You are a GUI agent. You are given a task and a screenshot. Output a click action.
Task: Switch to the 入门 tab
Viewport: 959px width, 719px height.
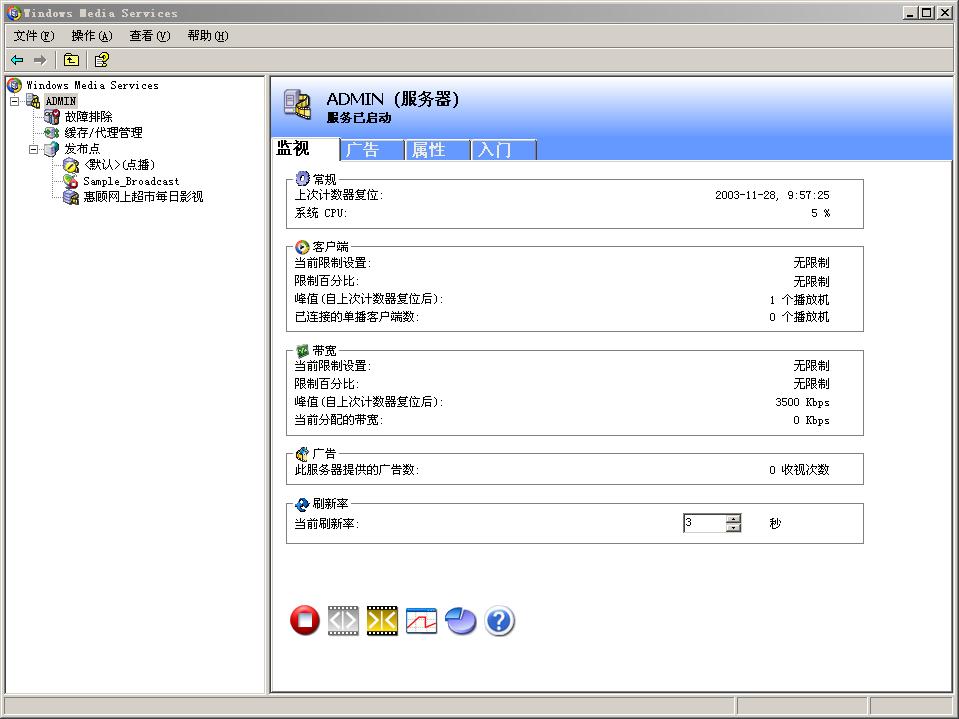[x=504, y=150]
